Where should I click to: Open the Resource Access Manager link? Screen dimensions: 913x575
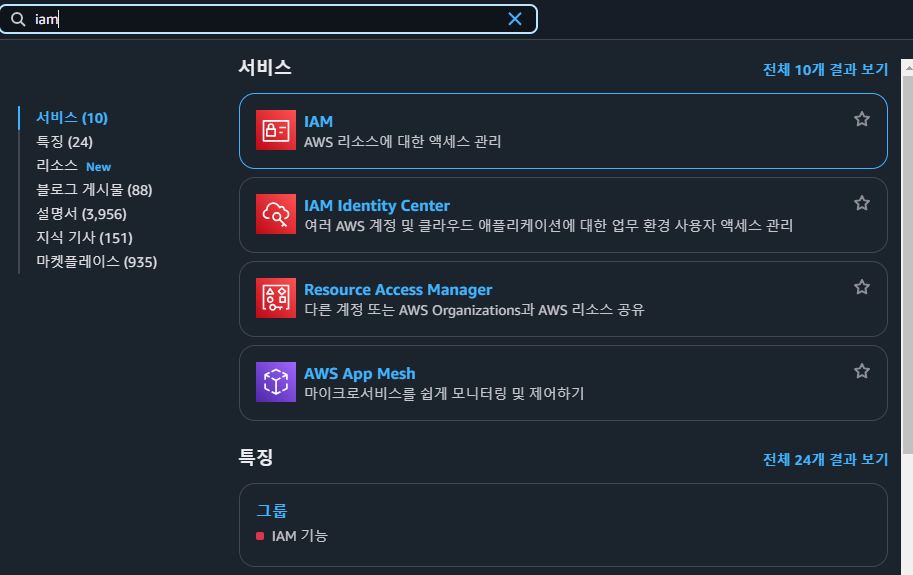pos(398,289)
